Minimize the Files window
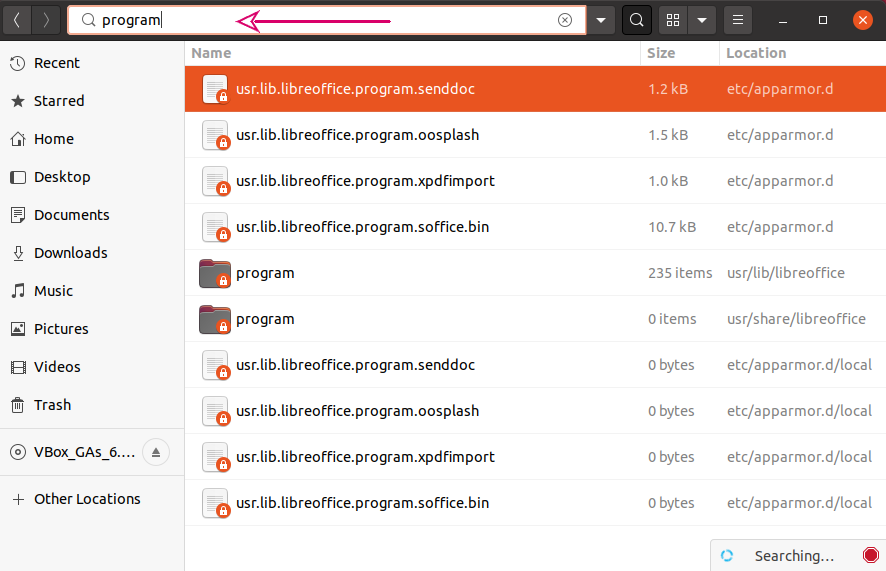The width and height of the screenshot is (886, 571). pos(783,20)
